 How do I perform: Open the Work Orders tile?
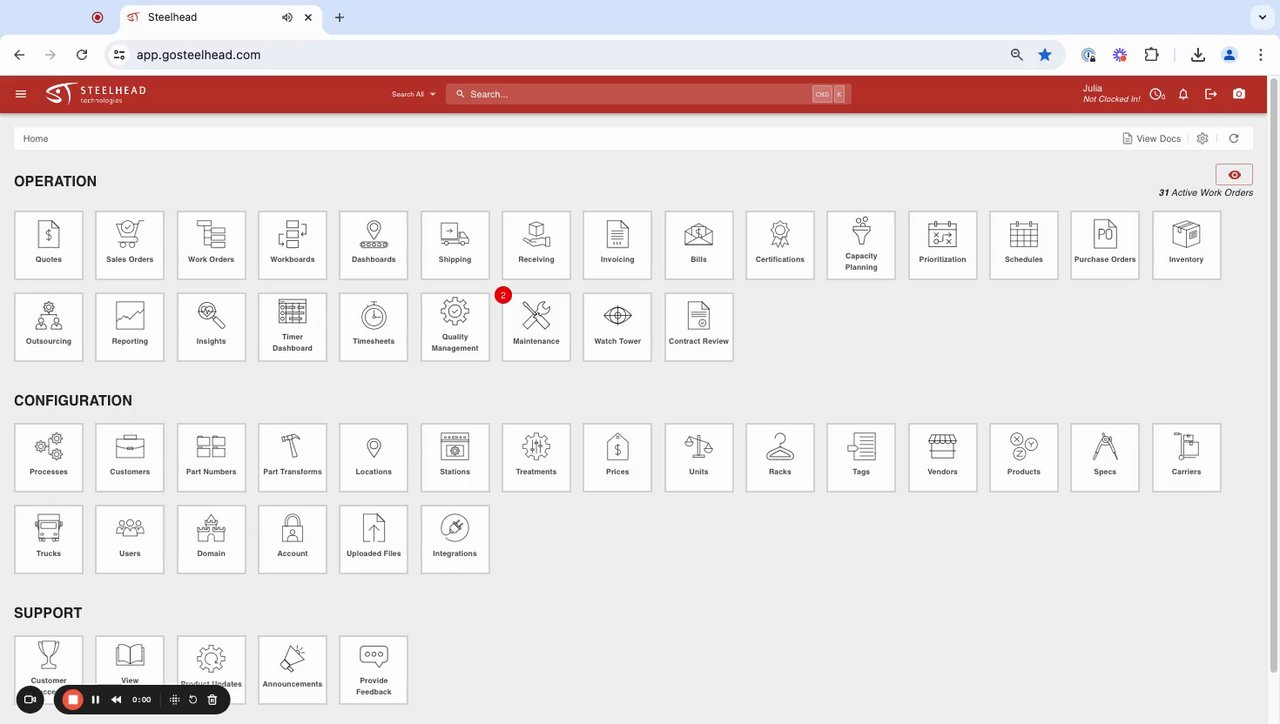tap(211, 245)
